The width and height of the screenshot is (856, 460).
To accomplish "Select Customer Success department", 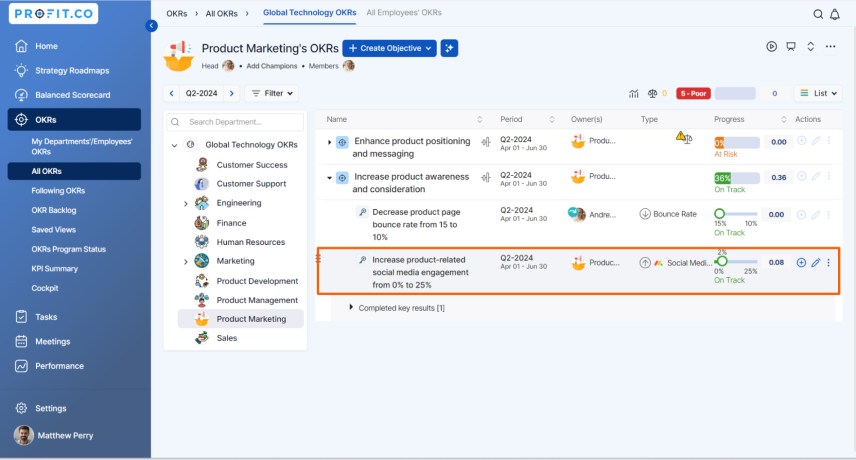I will pos(252,165).
